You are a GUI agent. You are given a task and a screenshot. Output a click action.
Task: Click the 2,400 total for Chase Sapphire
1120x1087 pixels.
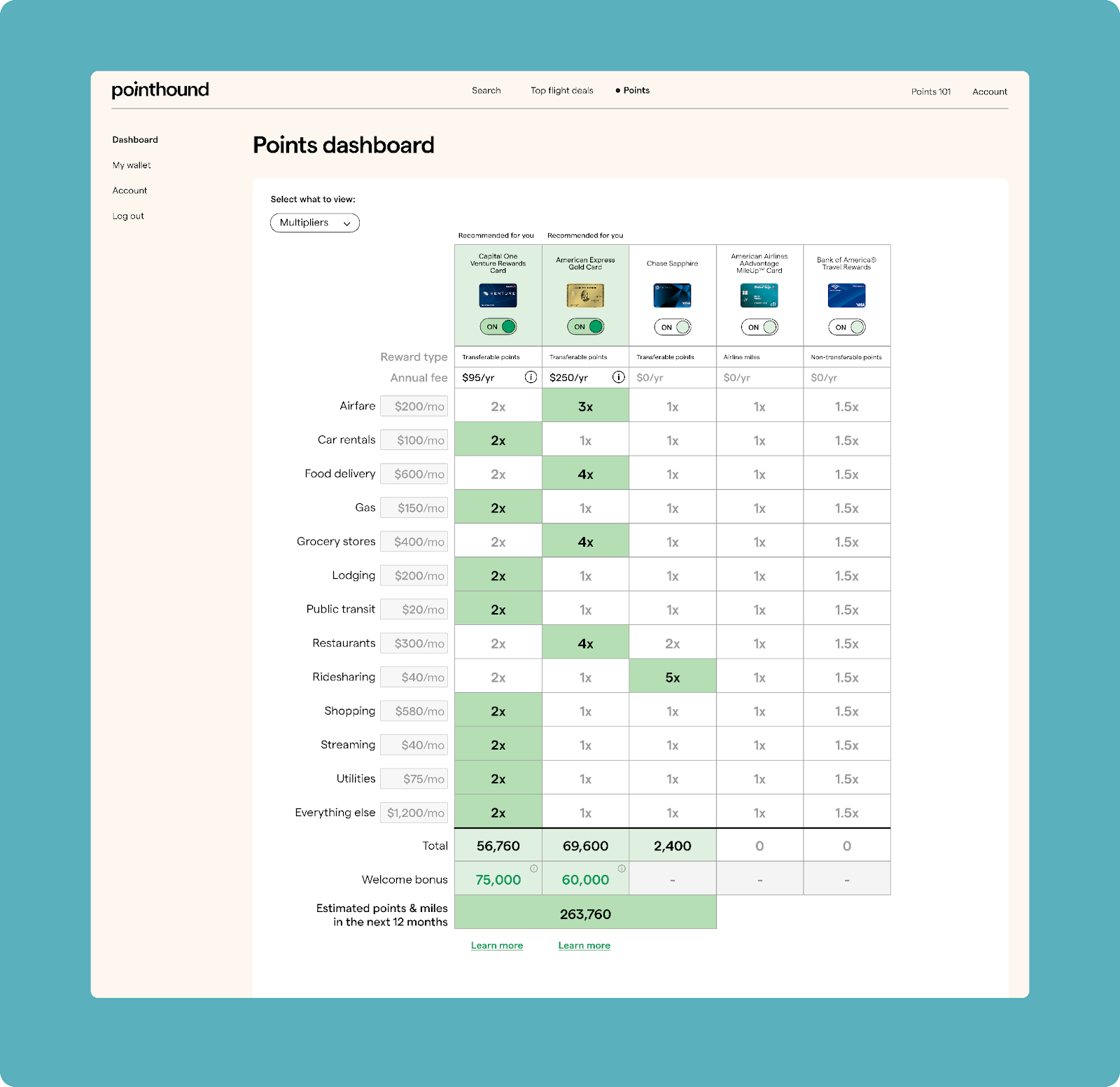[x=673, y=846]
